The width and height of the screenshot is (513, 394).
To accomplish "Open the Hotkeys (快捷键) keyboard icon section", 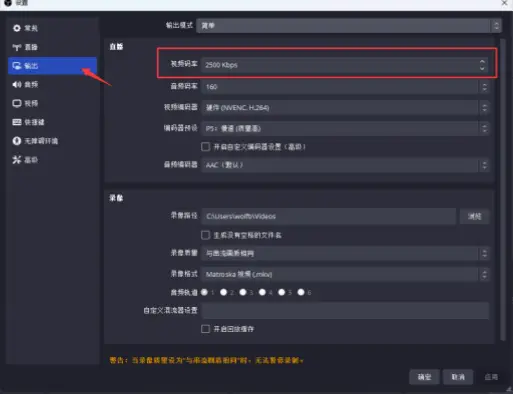I will 17,122.
